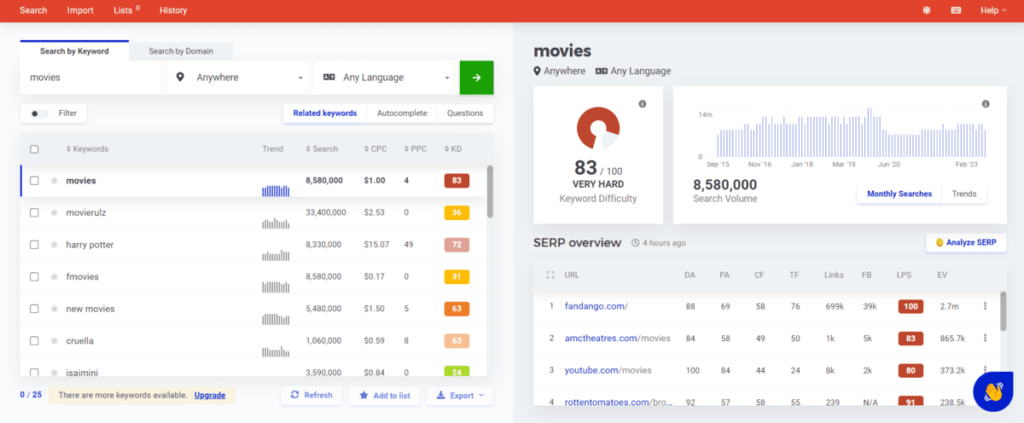Sort by KD column
The image size is (1024, 423).
pyautogui.click(x=453, y=149)
